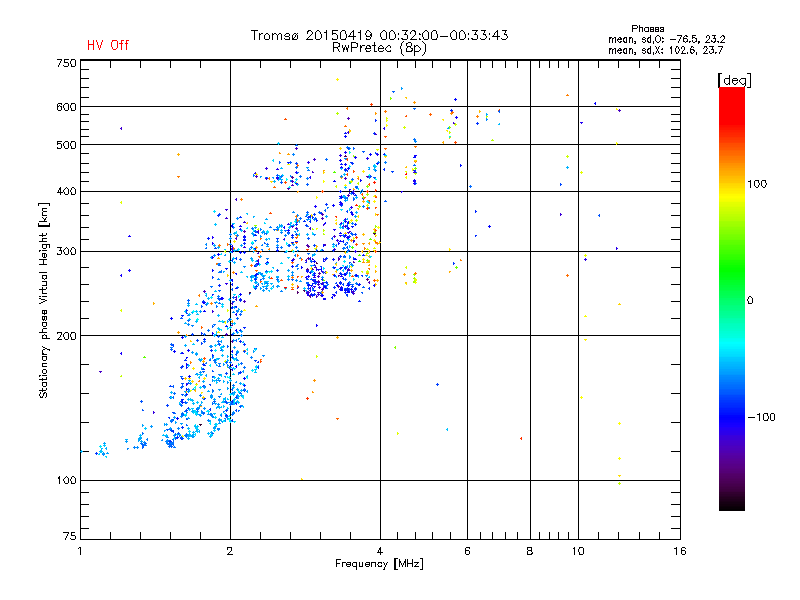Select 'mean, sd,X: 102.6, 23.7' text
The width and height of the screenshot is (800, 600).
(x=665, y=50)
